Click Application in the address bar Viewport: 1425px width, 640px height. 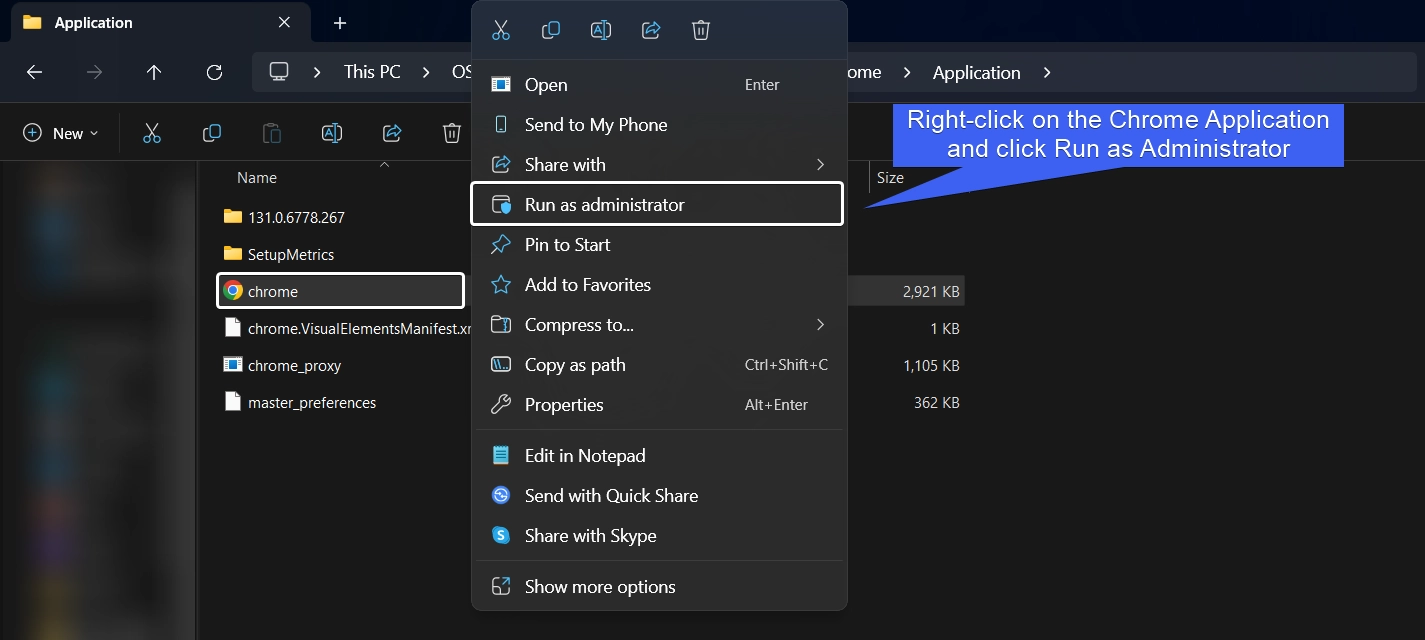point(977,72)
